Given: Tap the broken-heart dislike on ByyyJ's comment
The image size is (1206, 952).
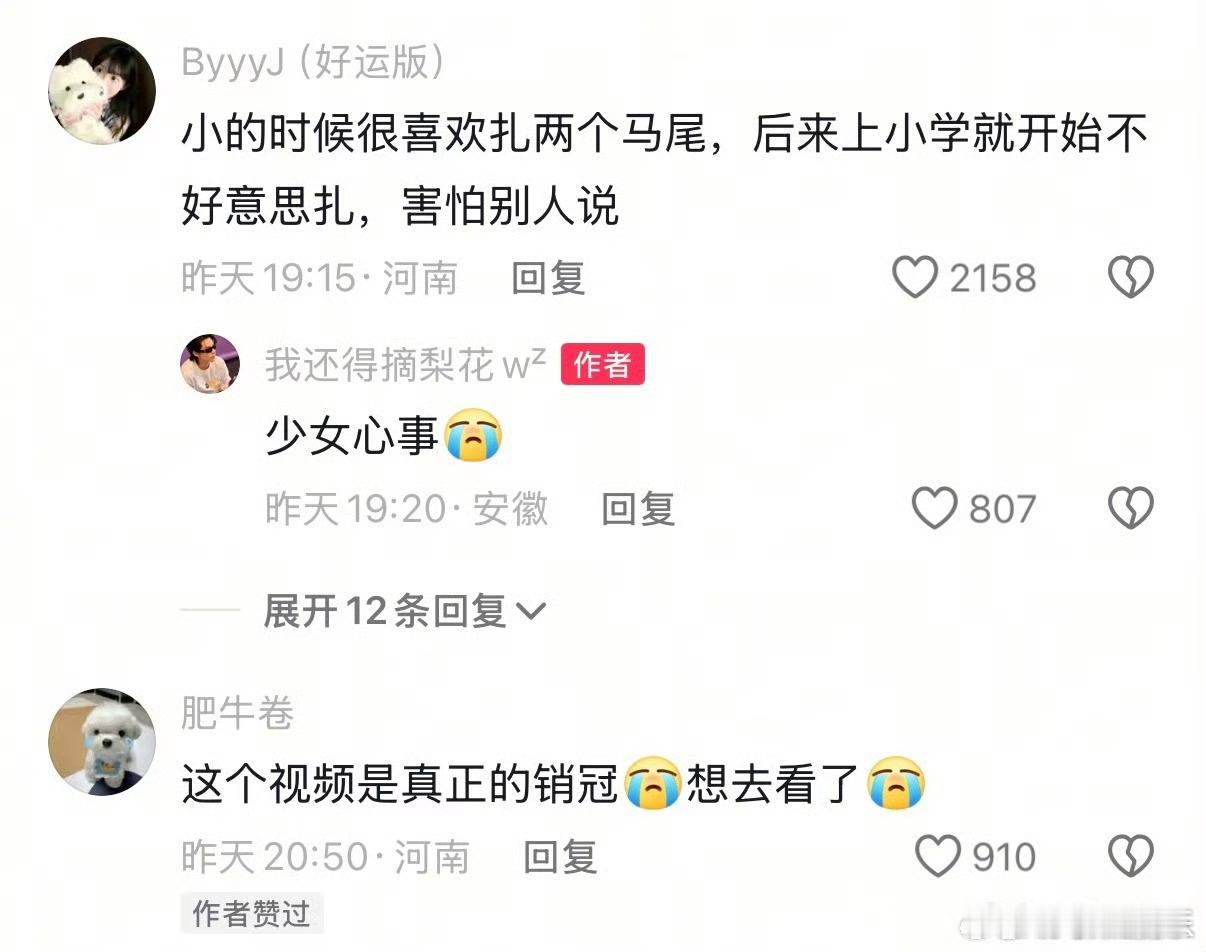Looking at the screenshot, I should click(1131, 278).
